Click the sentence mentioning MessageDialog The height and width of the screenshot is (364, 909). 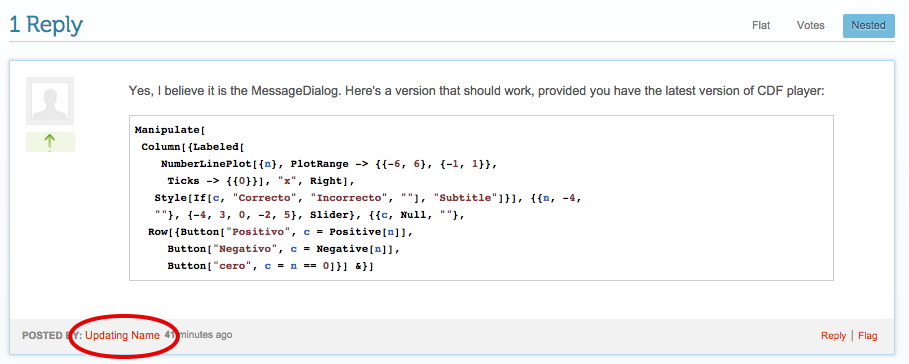pyautogui.click(x=476, y=92)
